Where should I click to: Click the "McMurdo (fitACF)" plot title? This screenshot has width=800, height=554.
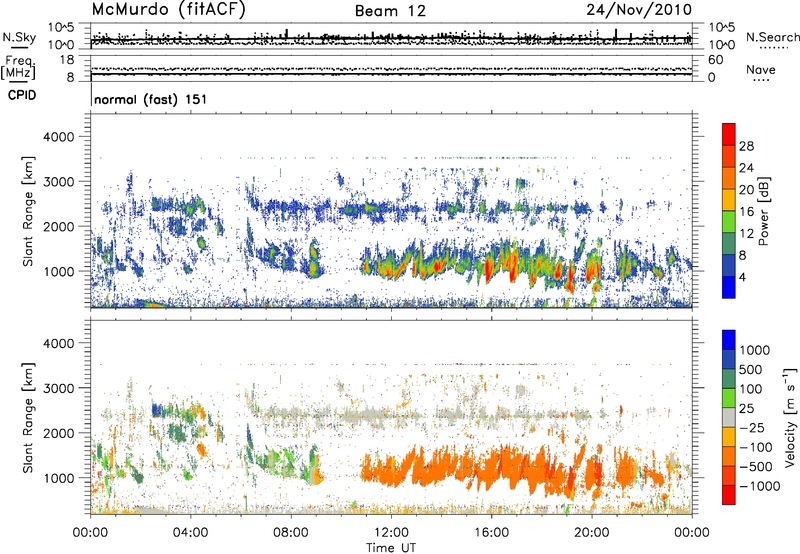point(168,10)
